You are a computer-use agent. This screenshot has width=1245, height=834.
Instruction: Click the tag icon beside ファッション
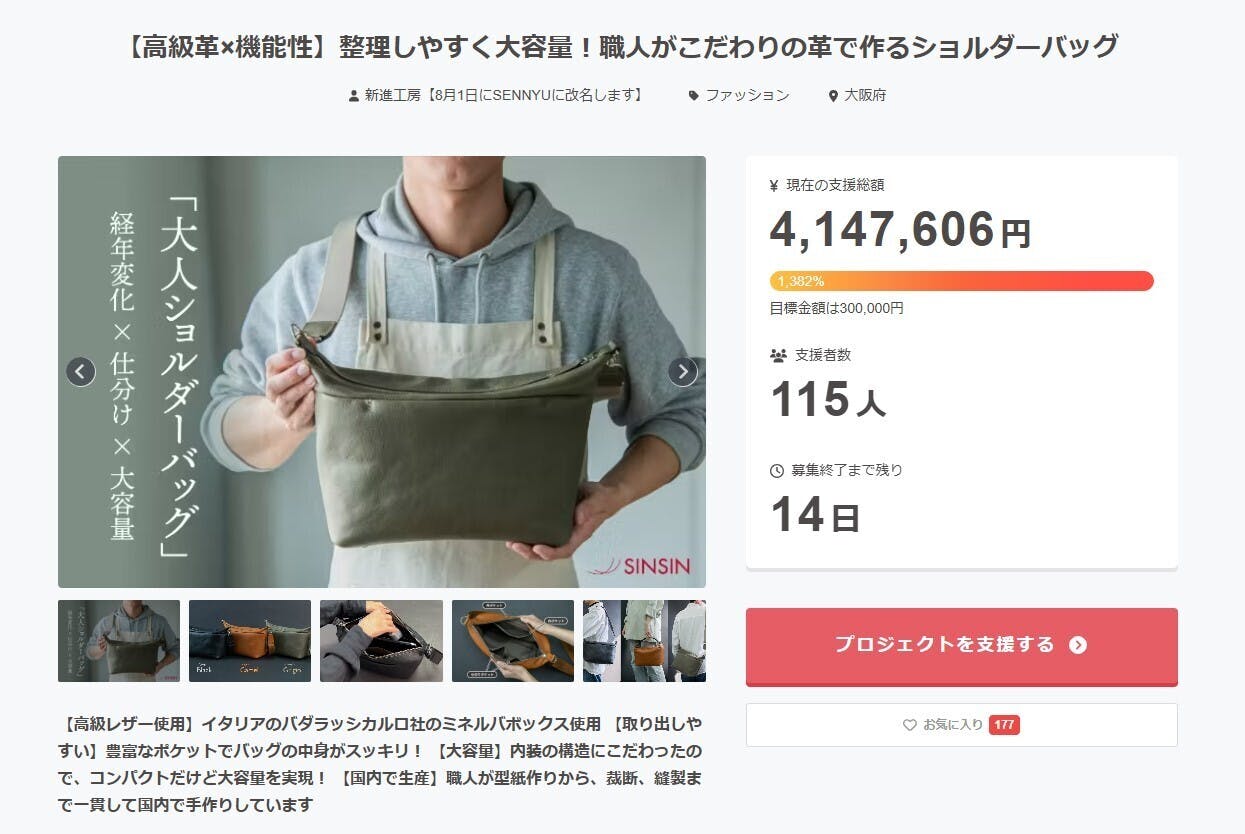point(694,96)
